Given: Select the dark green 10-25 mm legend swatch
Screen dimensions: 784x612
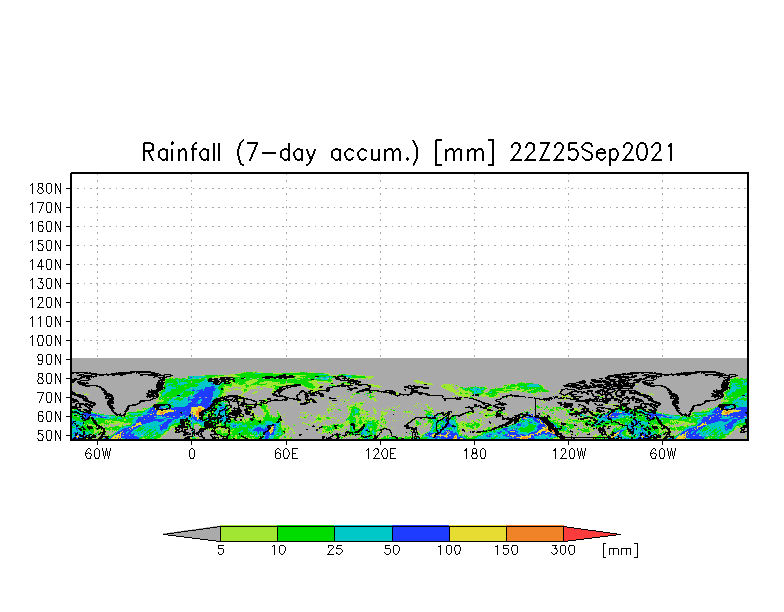Looking at the screenshot, I should [x=306, y=534].
